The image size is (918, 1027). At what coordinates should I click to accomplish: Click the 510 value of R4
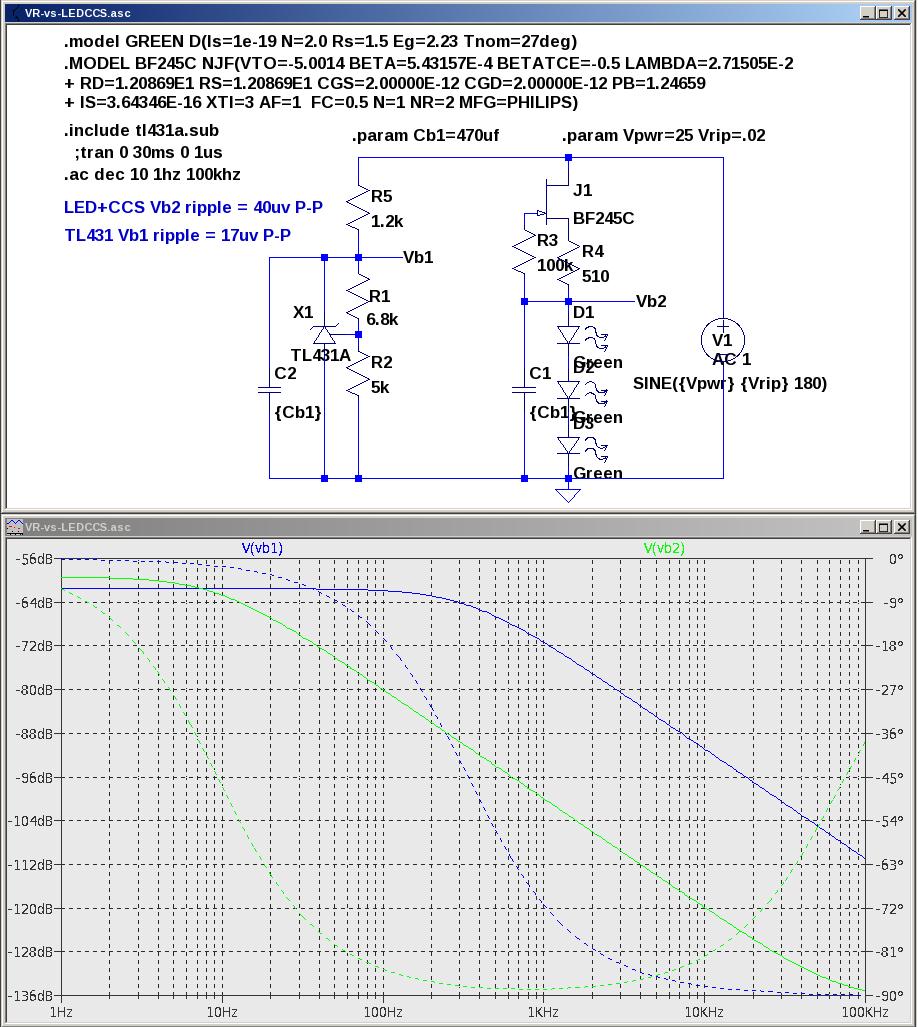[x=595, y=276]
